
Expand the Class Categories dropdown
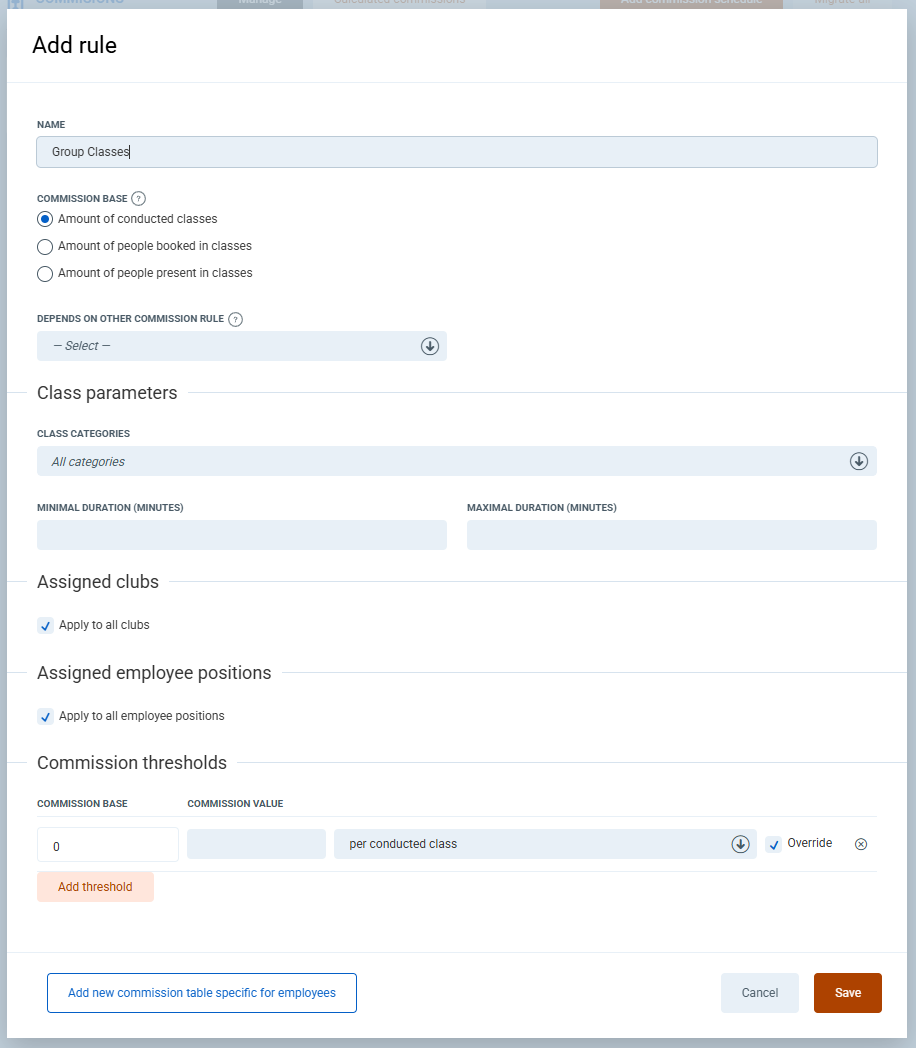[457, 461]
